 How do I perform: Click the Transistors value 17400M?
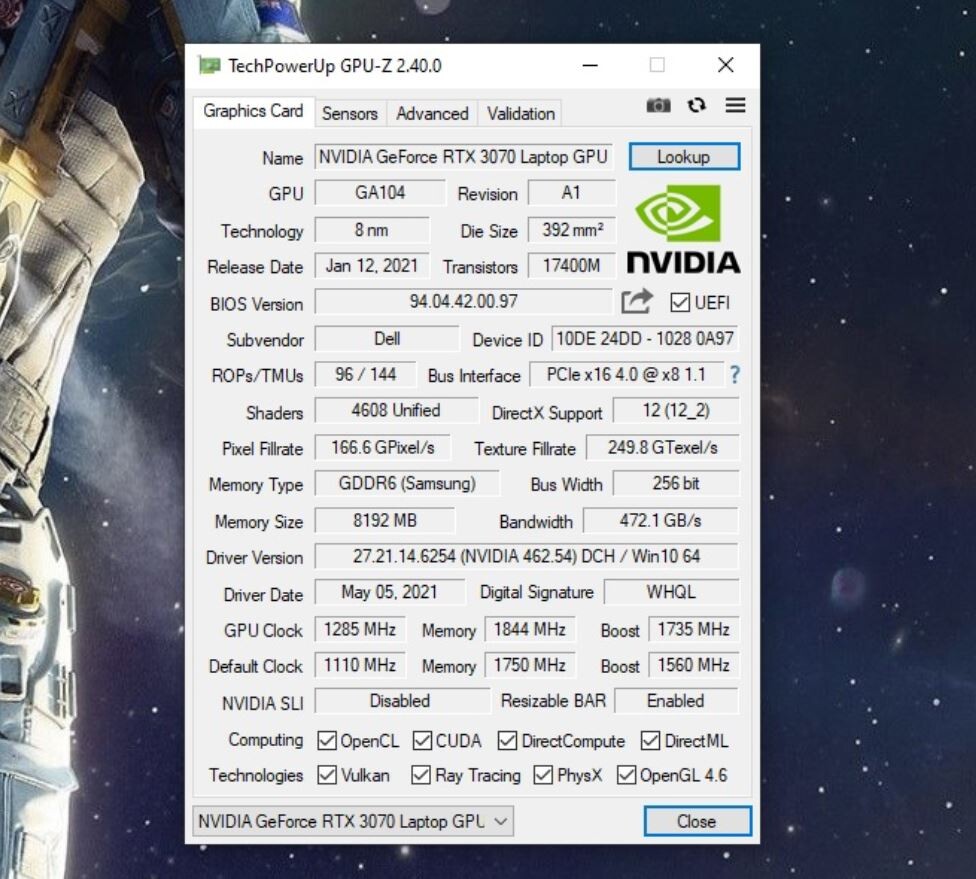pos(571,266)
